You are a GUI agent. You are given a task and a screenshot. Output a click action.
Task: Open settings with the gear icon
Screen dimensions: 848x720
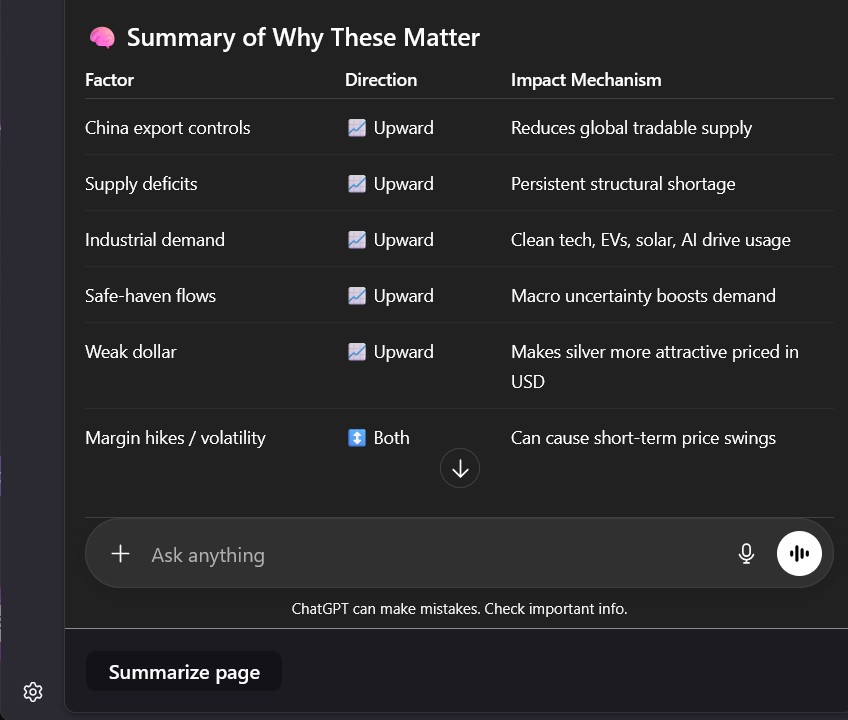pyautogui.click(x=33, y=691)
